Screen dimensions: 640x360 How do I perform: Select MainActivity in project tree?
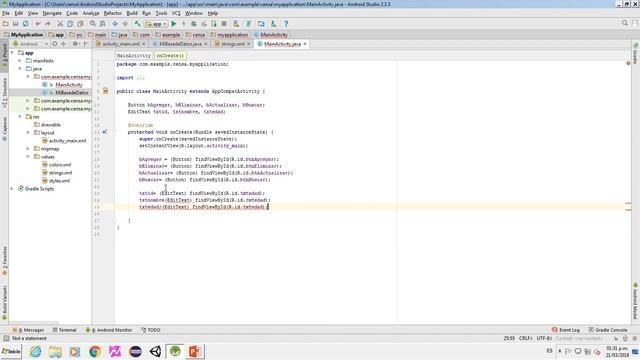coord(69,84)
